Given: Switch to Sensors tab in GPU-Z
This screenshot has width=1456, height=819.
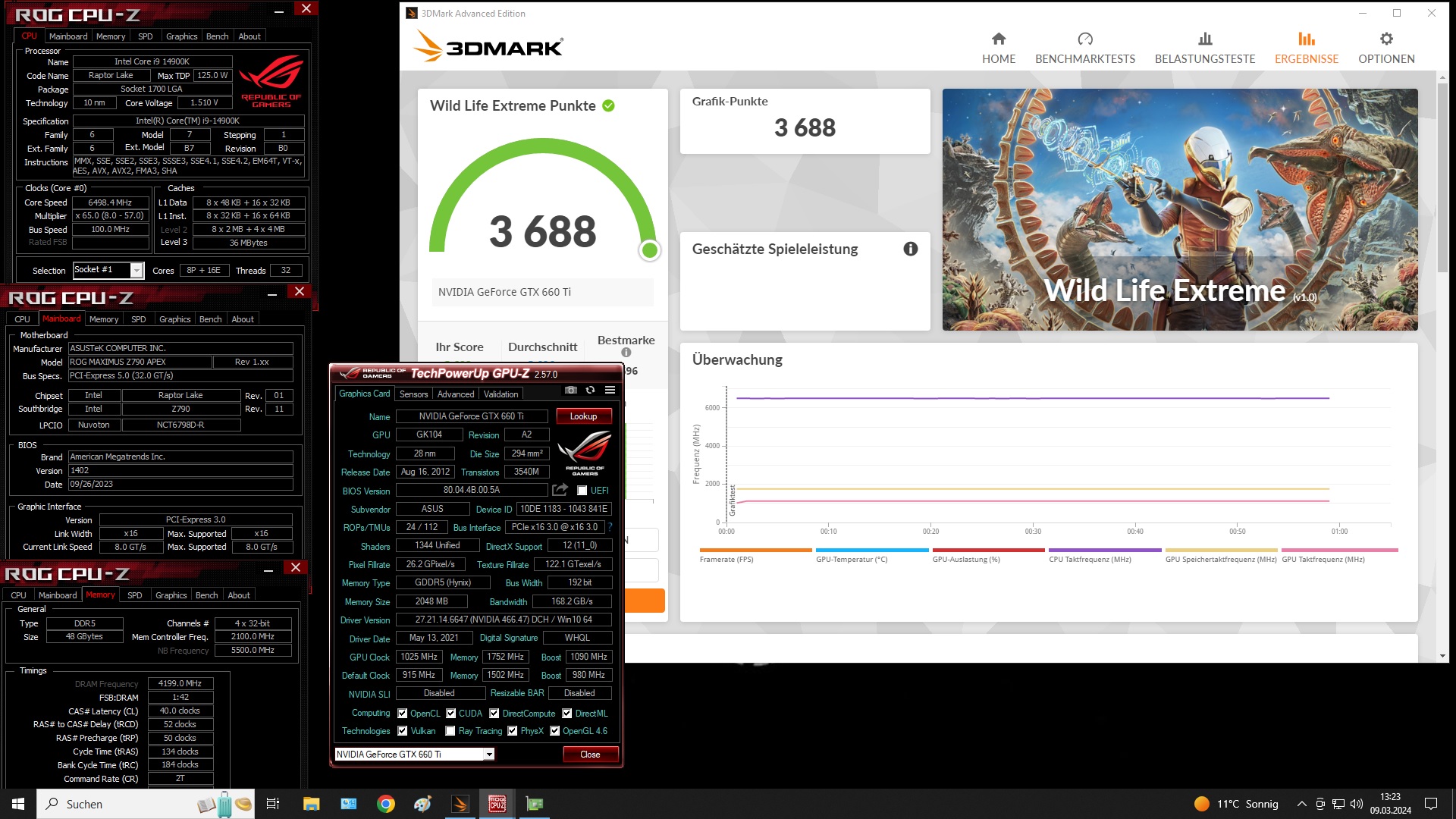Looking at the screenshot, I should point(413,394).
